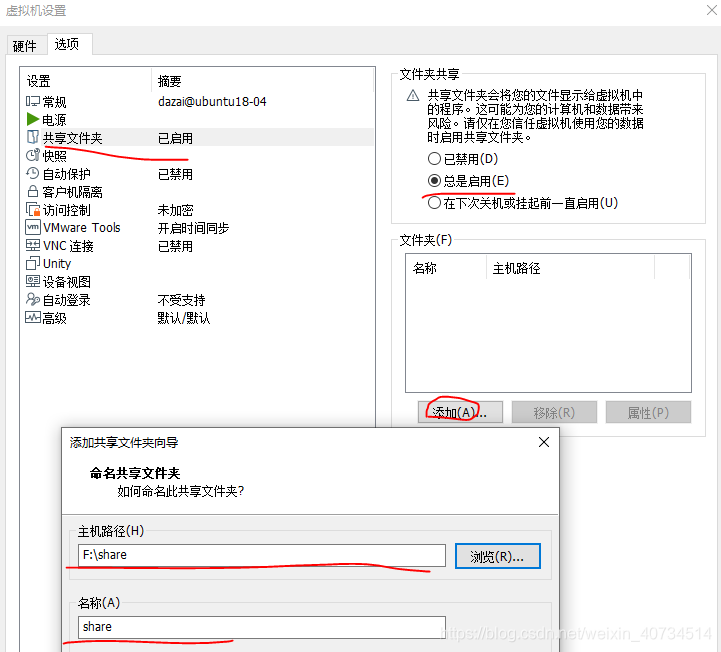Close the 添加共享文件夹向导 dialog
The height and width of the screenshot is (652, 721).
(x=544, y=442)
